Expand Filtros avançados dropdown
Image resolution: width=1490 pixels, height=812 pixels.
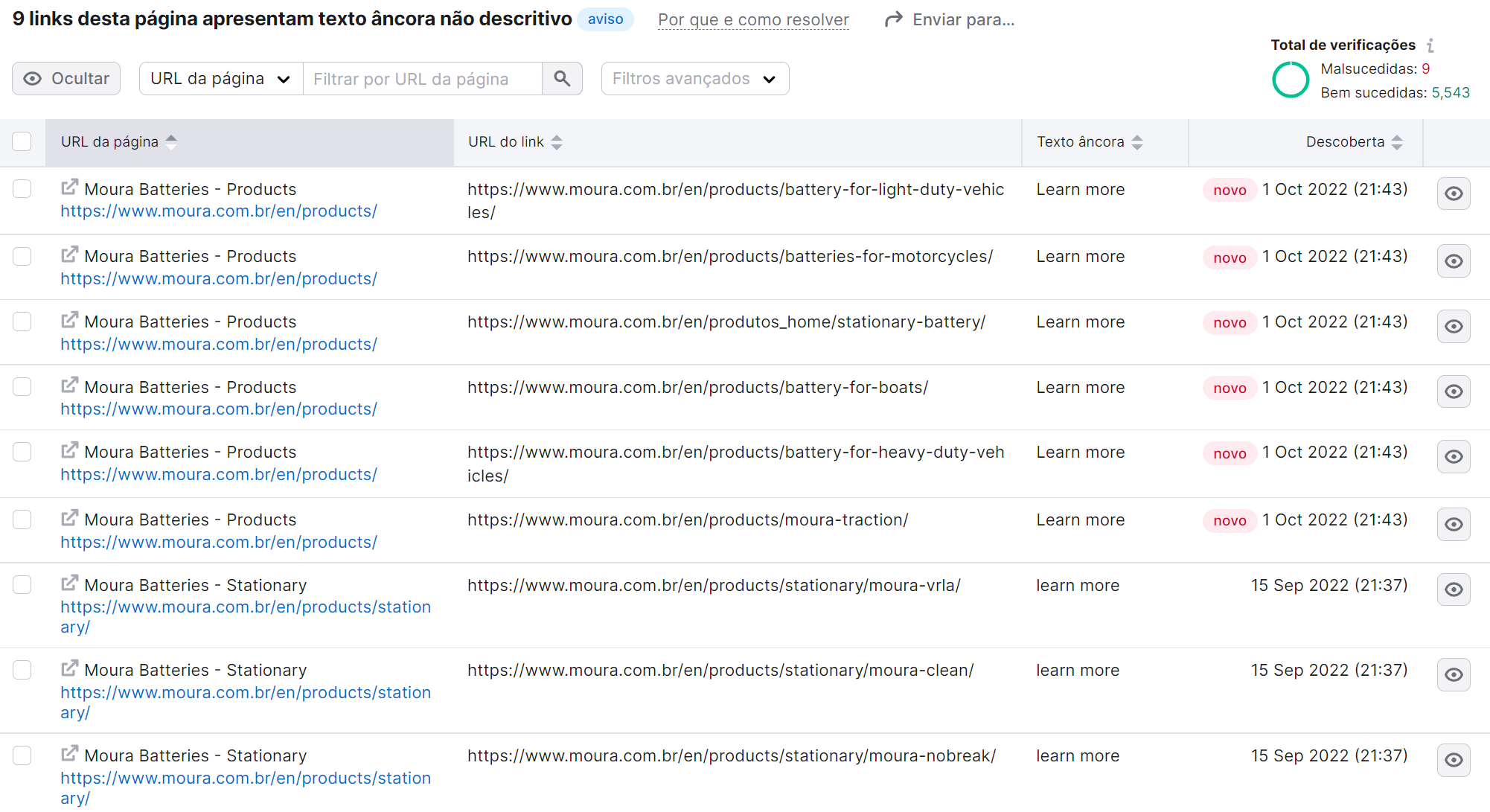click(694, 79)
